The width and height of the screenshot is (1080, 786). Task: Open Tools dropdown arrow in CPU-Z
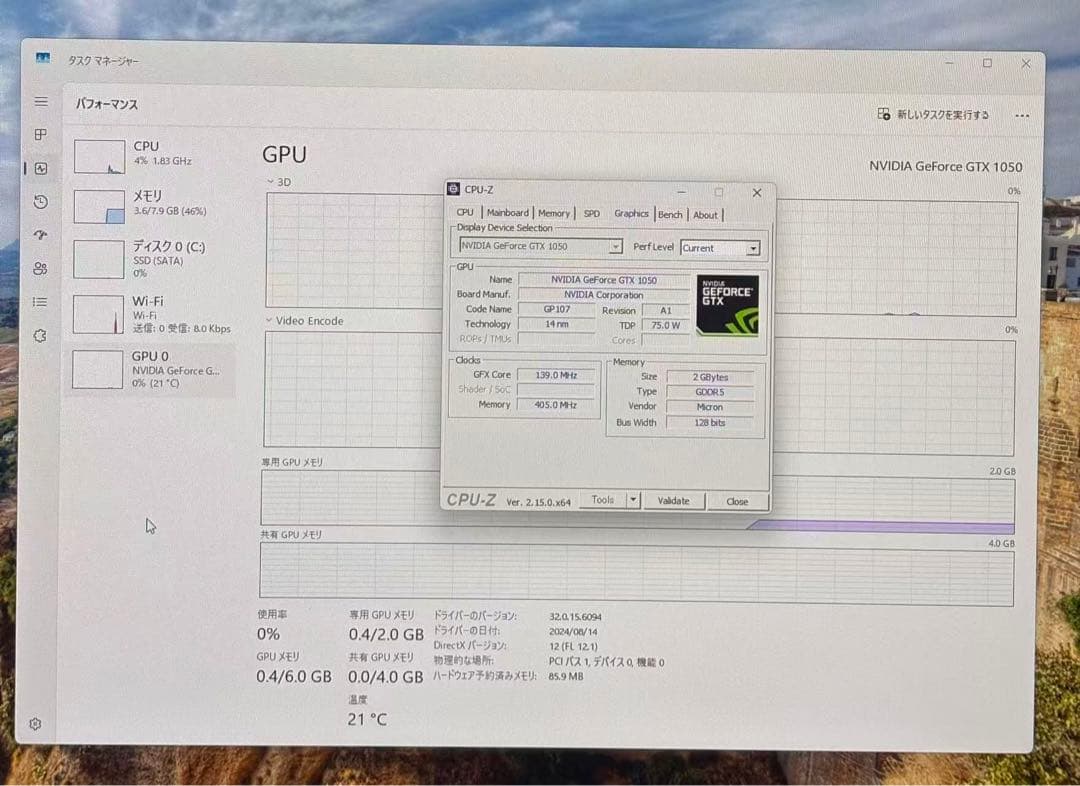(632, 499)
